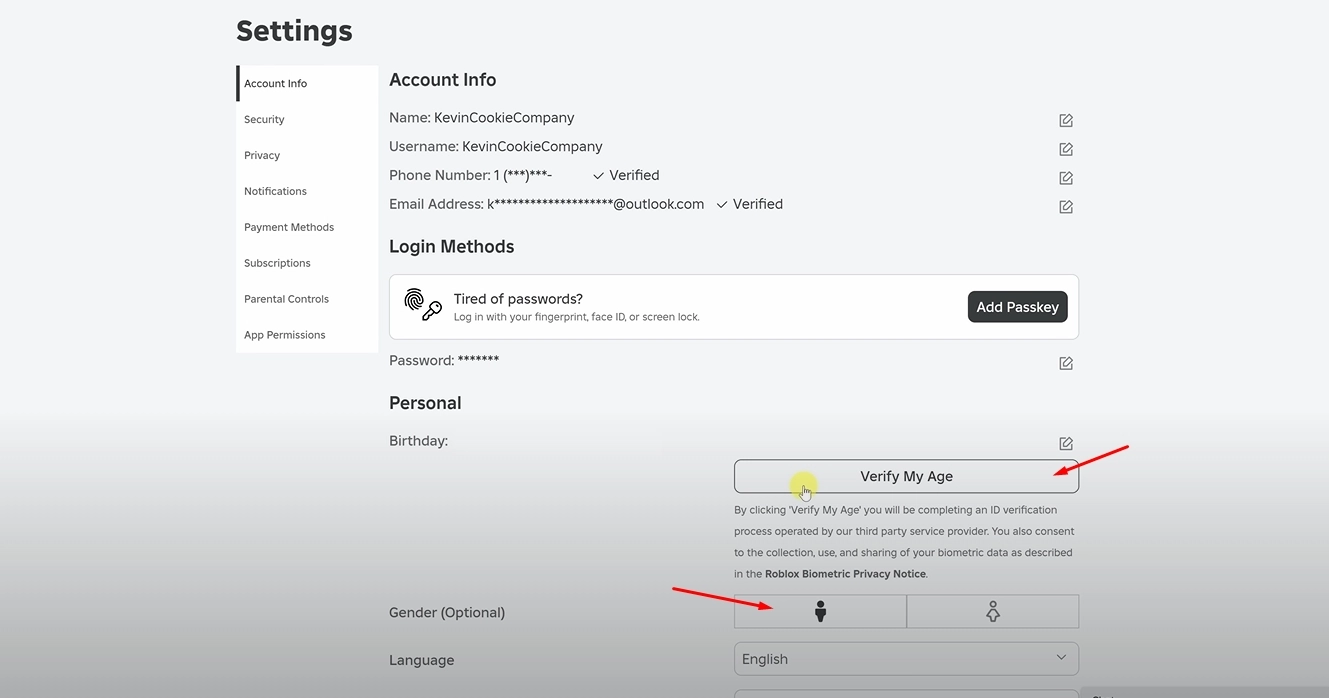Click the Add Passkey button
Viewport: 1329px width, 698px height.
[1017, 306]
